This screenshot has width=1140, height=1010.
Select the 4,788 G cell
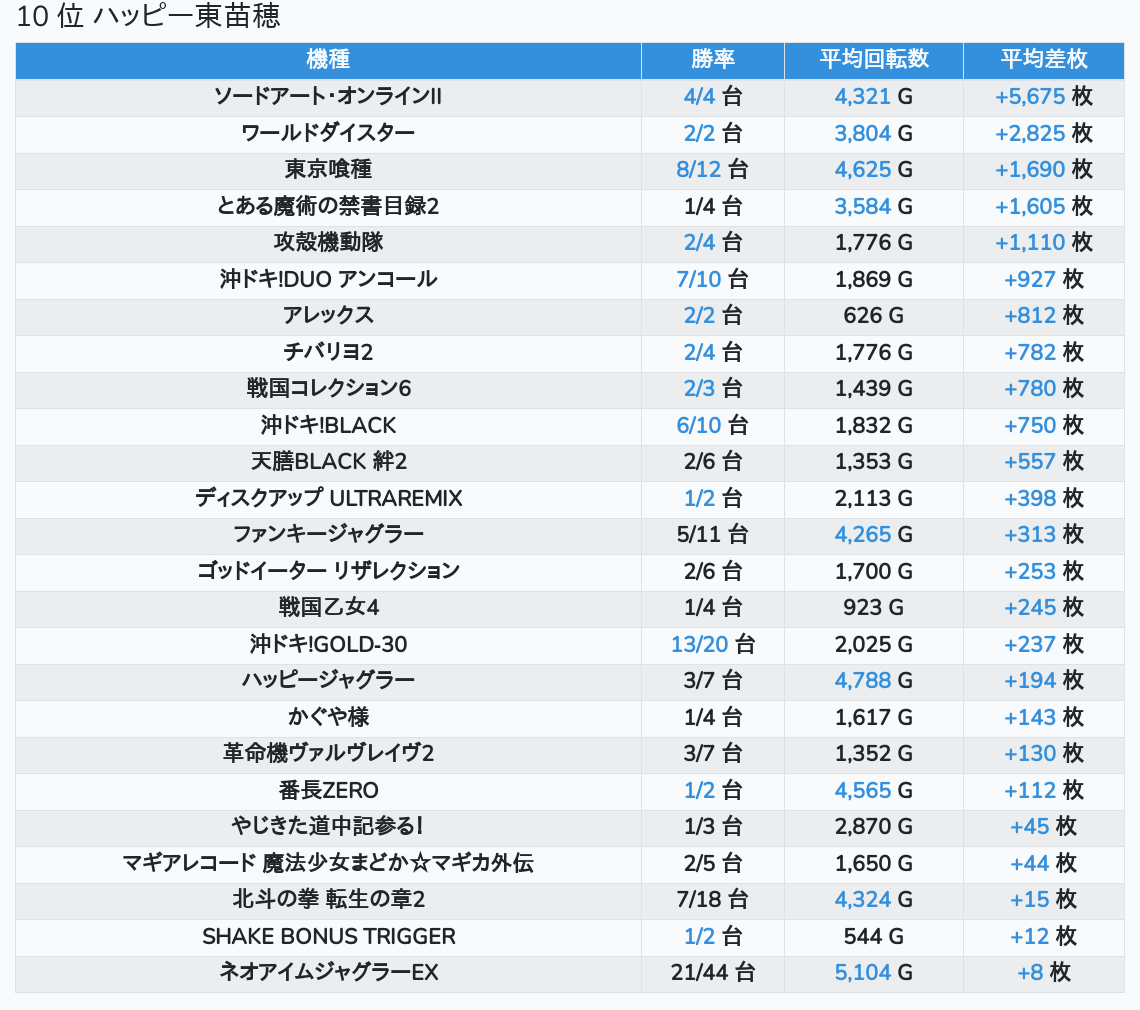point(874,681)
